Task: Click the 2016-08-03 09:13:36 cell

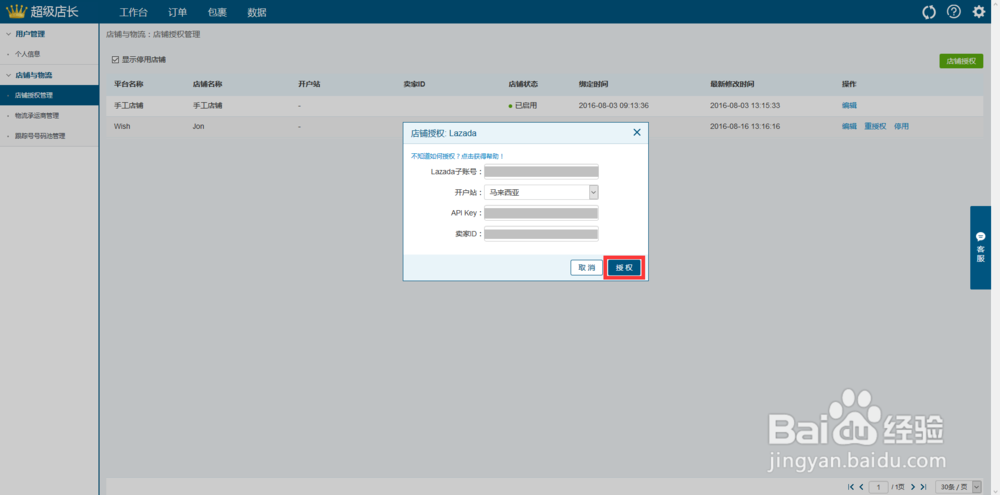Action: tap(614, 105)
